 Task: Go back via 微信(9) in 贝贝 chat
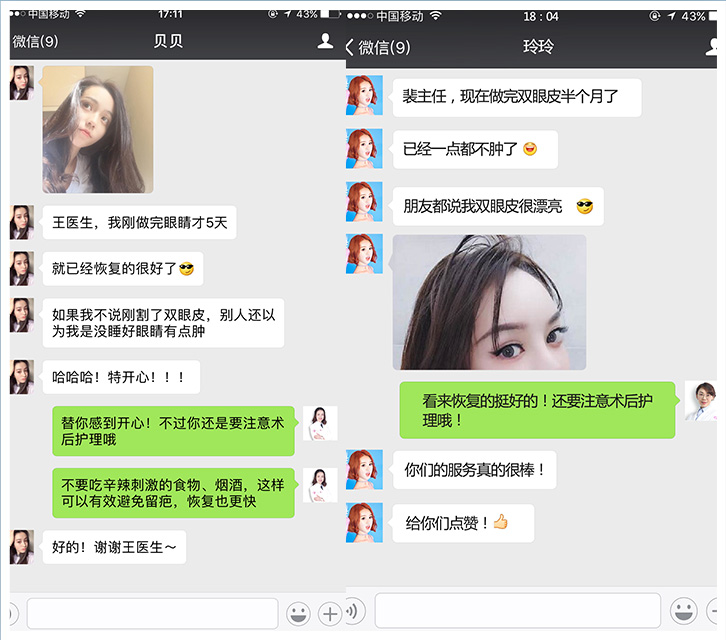point(35,42)
